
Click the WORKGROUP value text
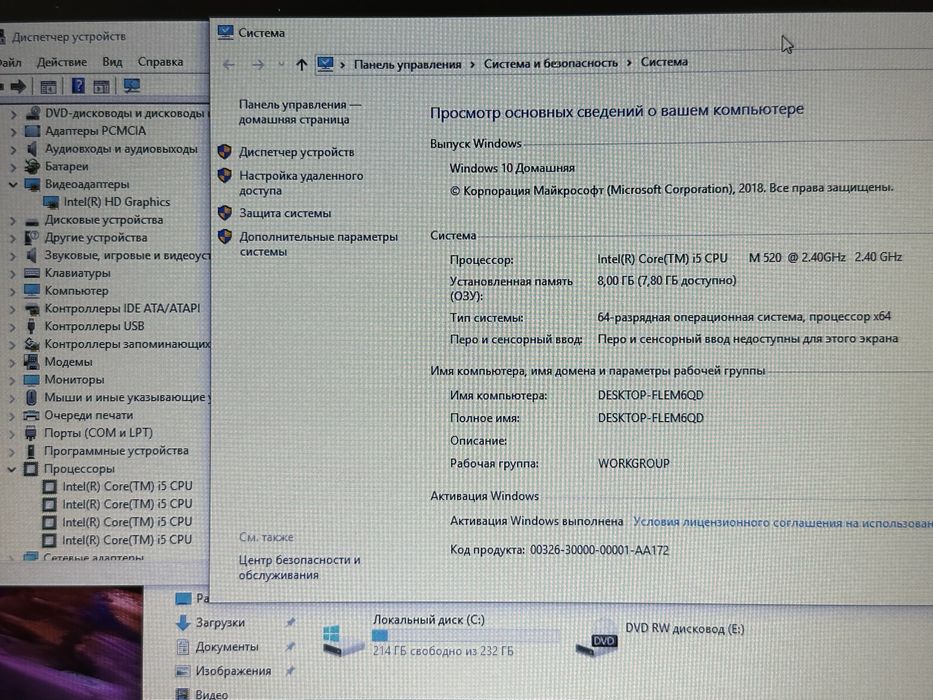pos(634,464)
